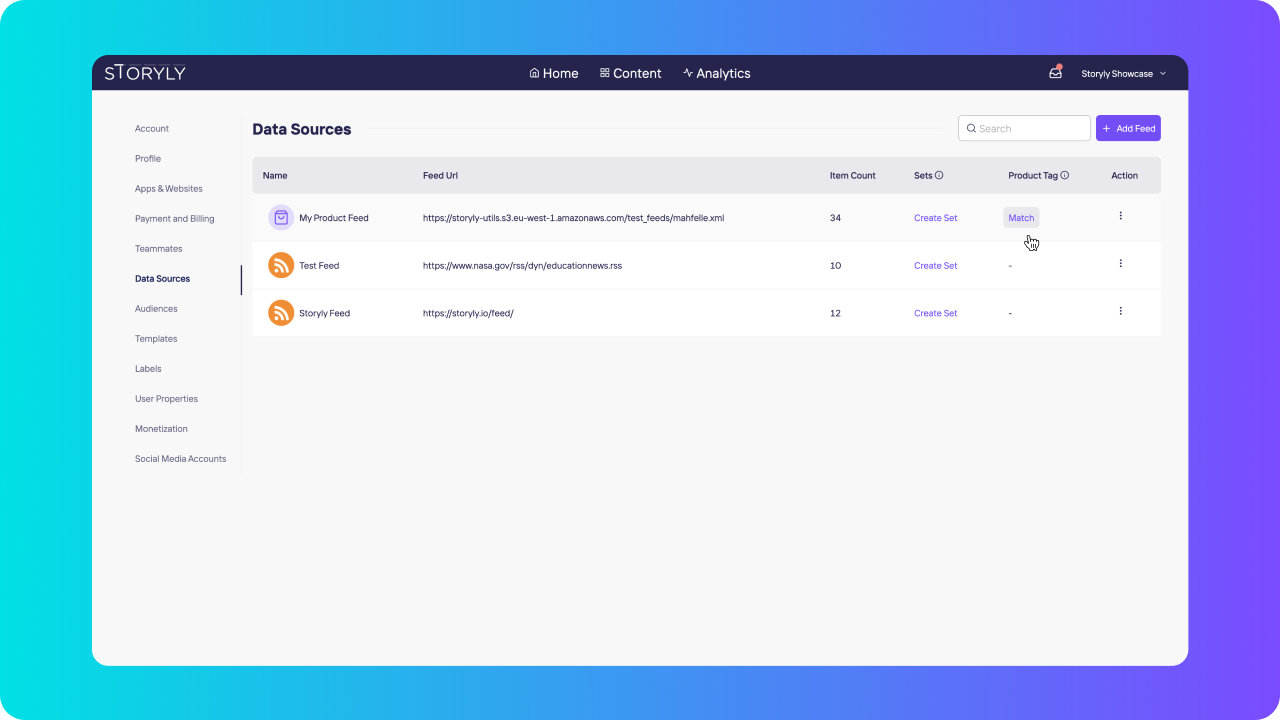Select Data Sources in sidebar
The width and height of the screenshot is (1280, 720).
(x=163, y=278)
